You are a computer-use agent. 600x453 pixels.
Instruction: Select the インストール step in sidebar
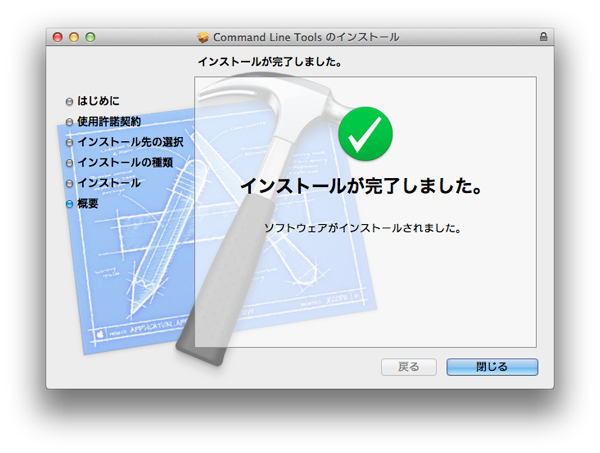click(x=109, y=183)
